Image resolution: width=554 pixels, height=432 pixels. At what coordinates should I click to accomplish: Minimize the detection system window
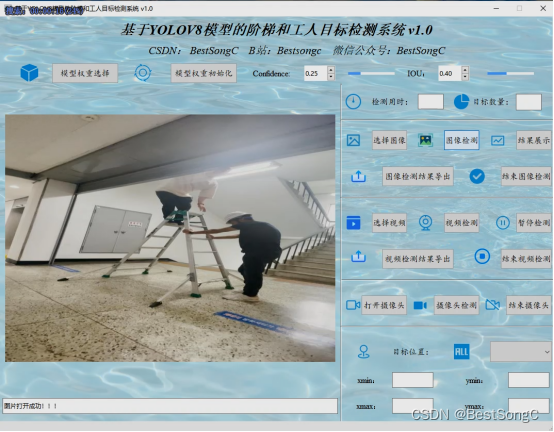[x=496, y=8]
